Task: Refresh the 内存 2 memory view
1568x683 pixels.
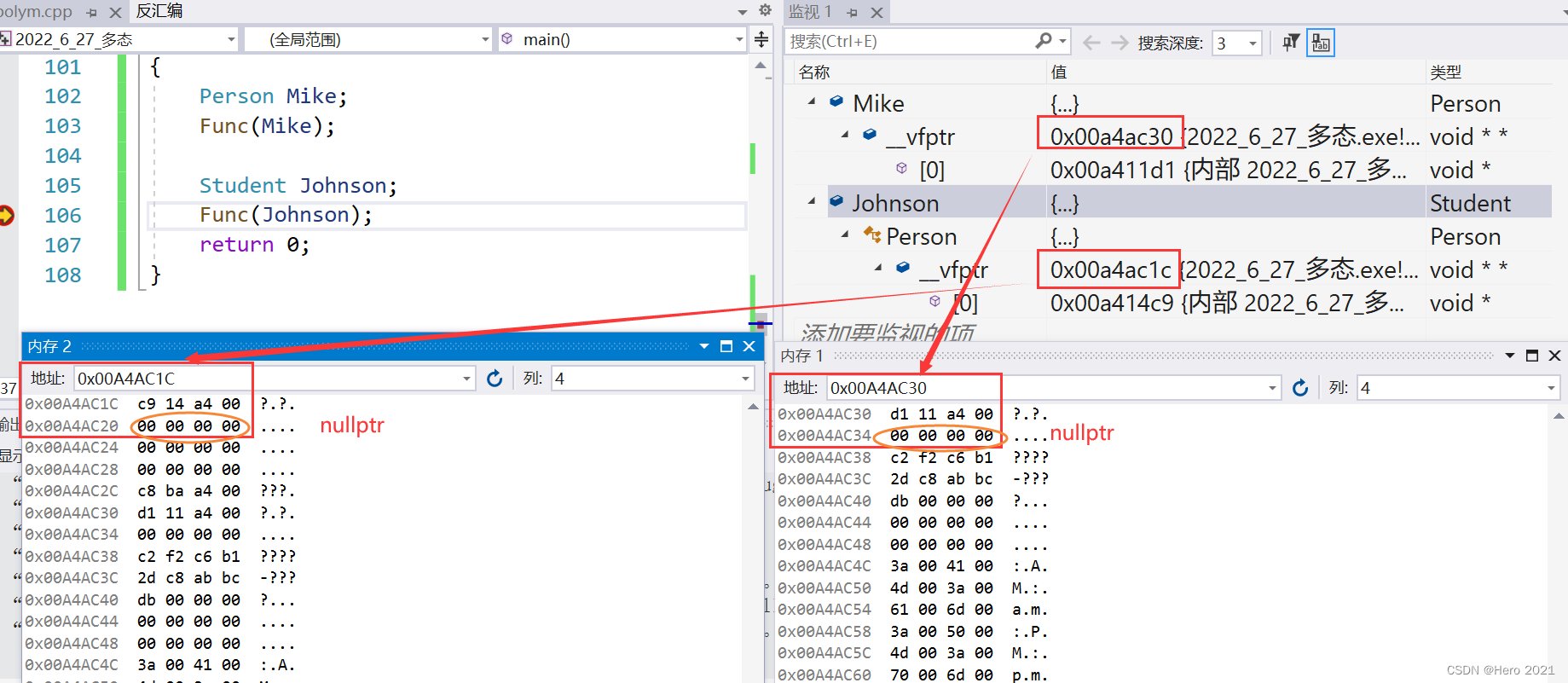Action: pos(495,379)
